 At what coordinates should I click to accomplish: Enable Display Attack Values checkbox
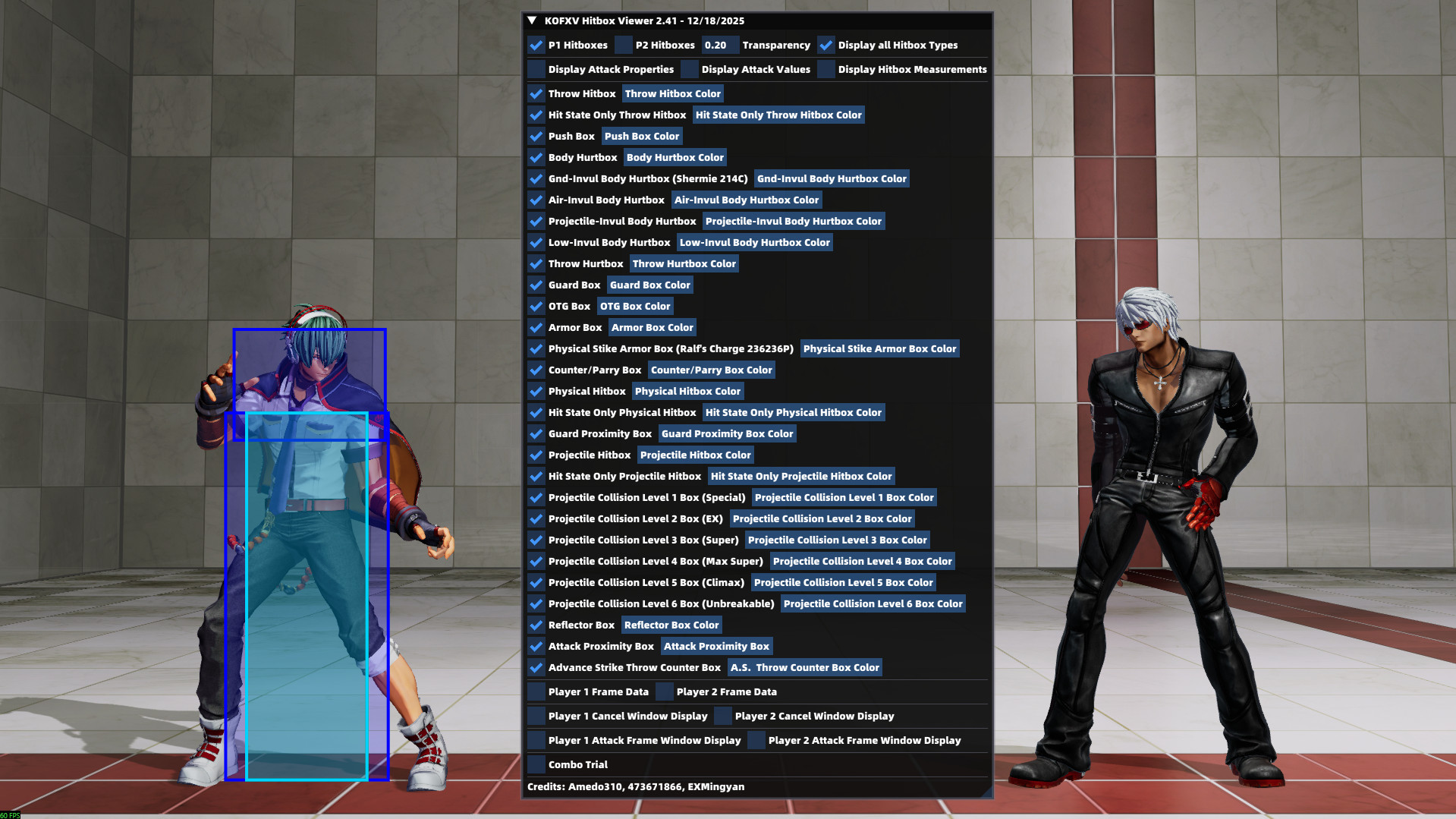point(690,69)
